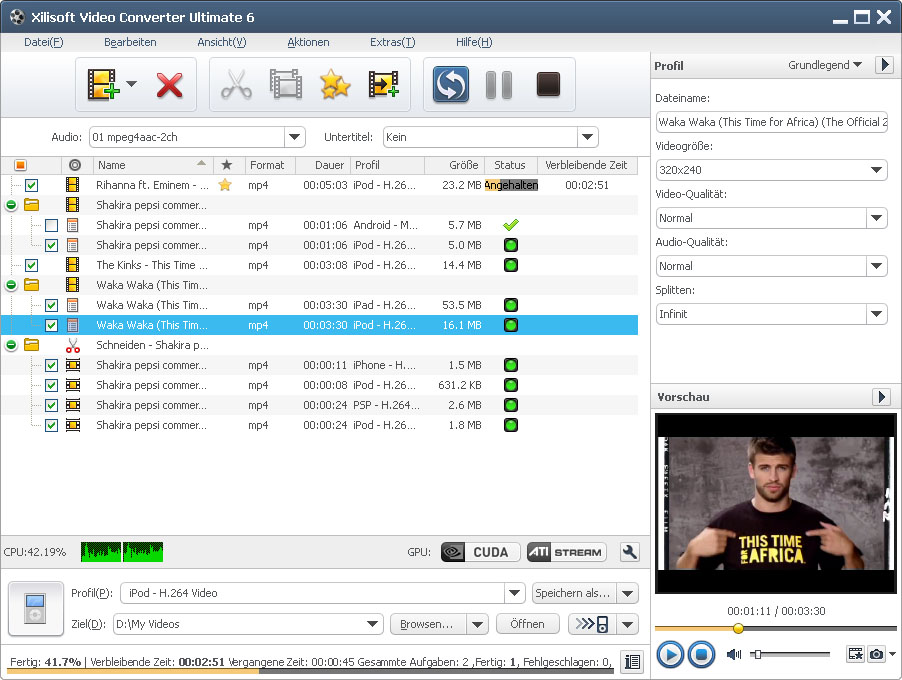
Task: Click the Öffnen button
Action: point(528,624)
